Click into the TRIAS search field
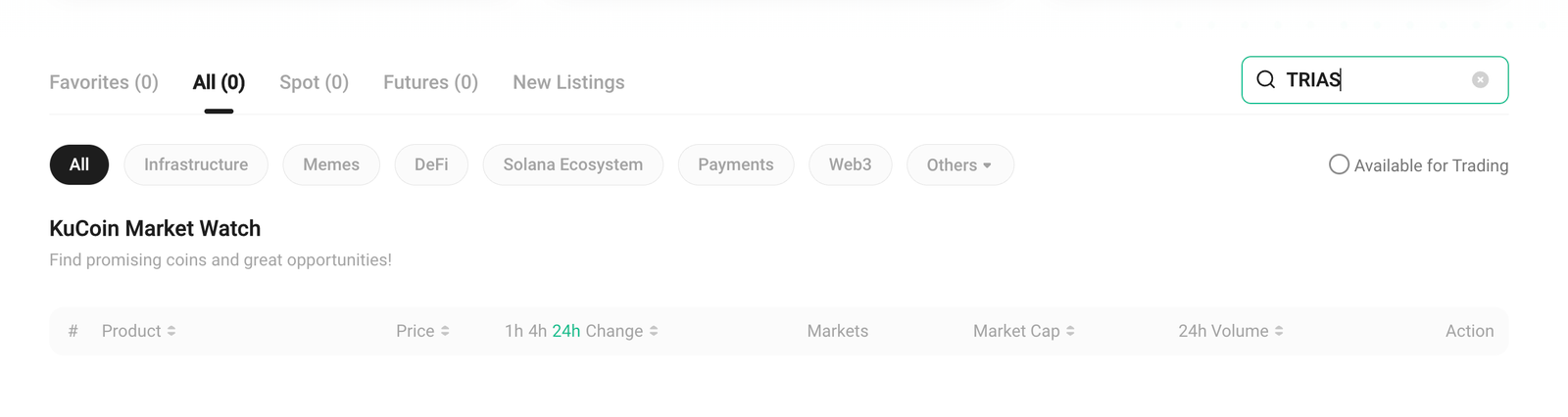 coord(1392,80)
